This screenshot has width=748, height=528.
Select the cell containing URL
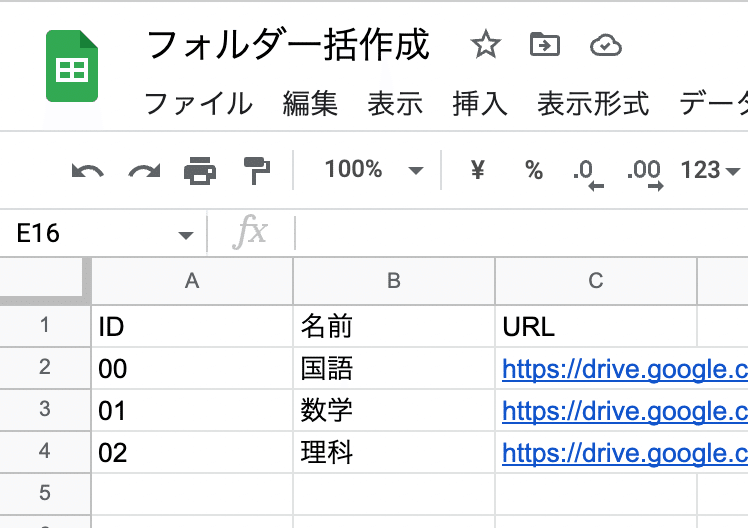click(x=596, y=326)
